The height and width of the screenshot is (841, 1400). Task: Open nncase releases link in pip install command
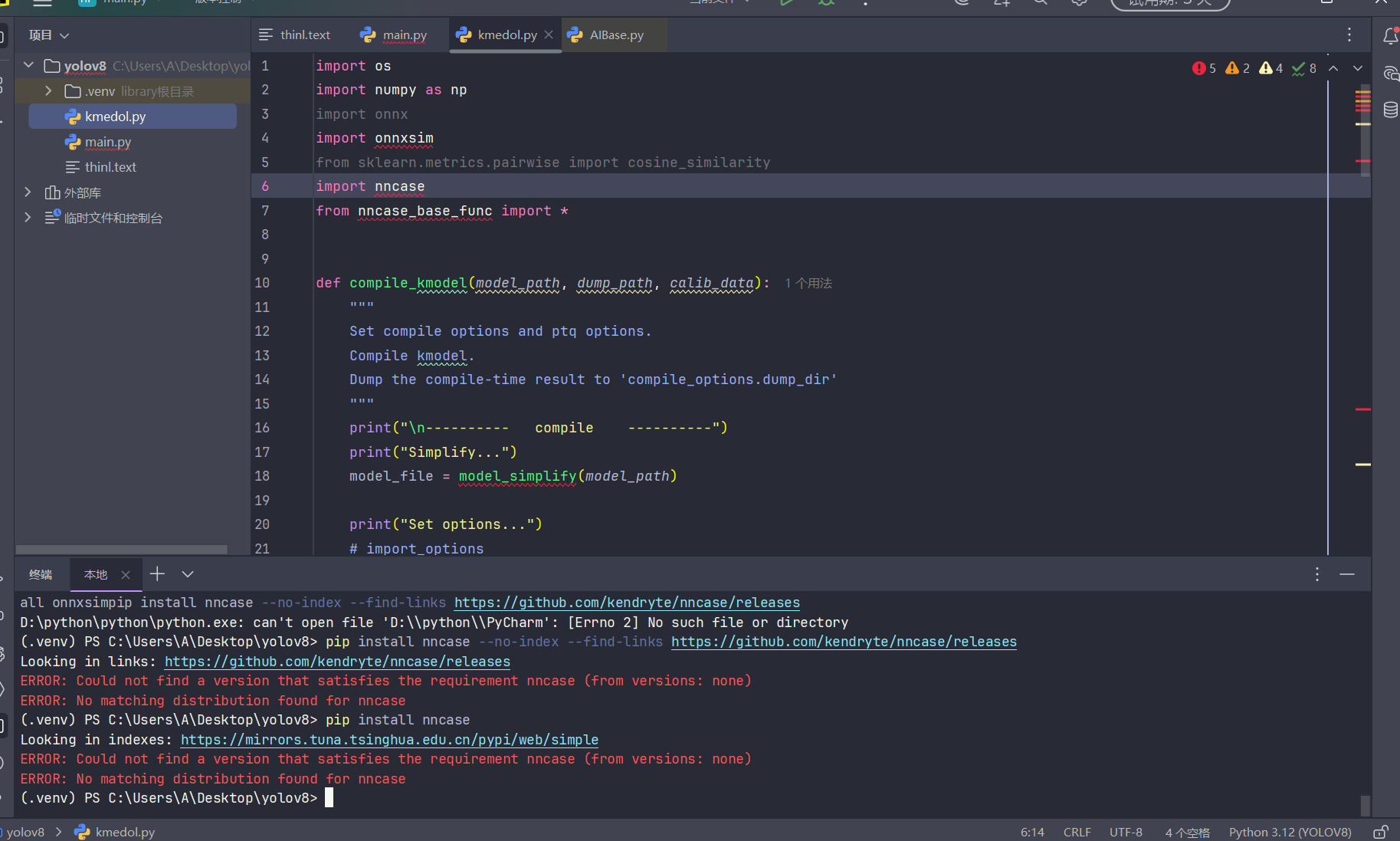[x=844, y=642]
